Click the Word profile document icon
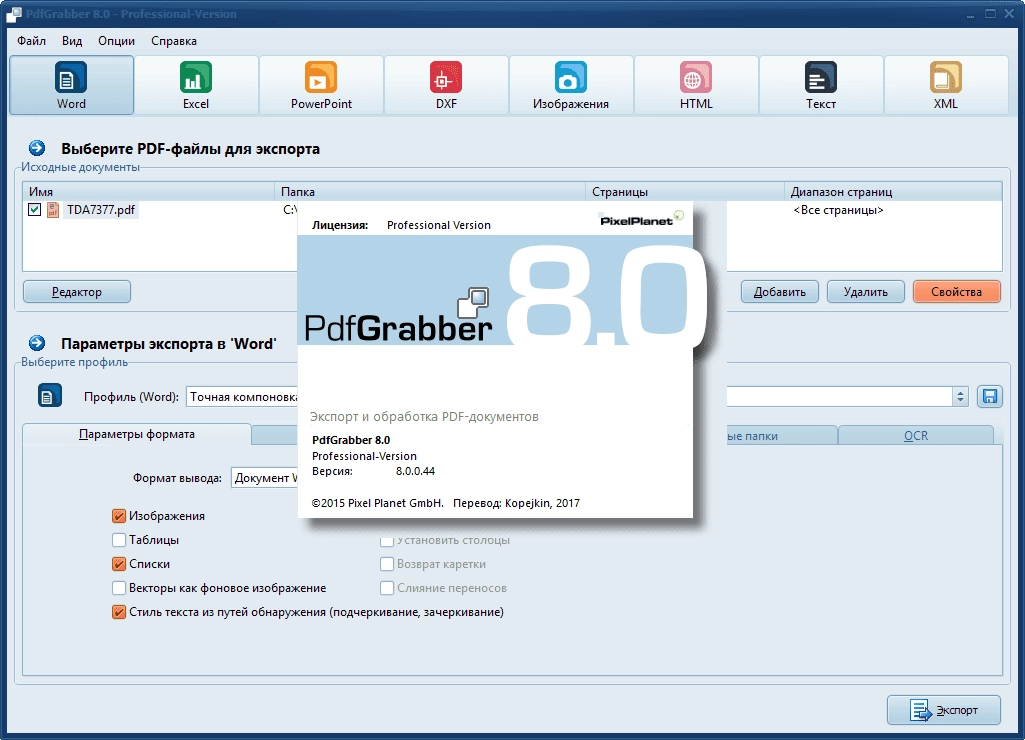 click(50, 395)
